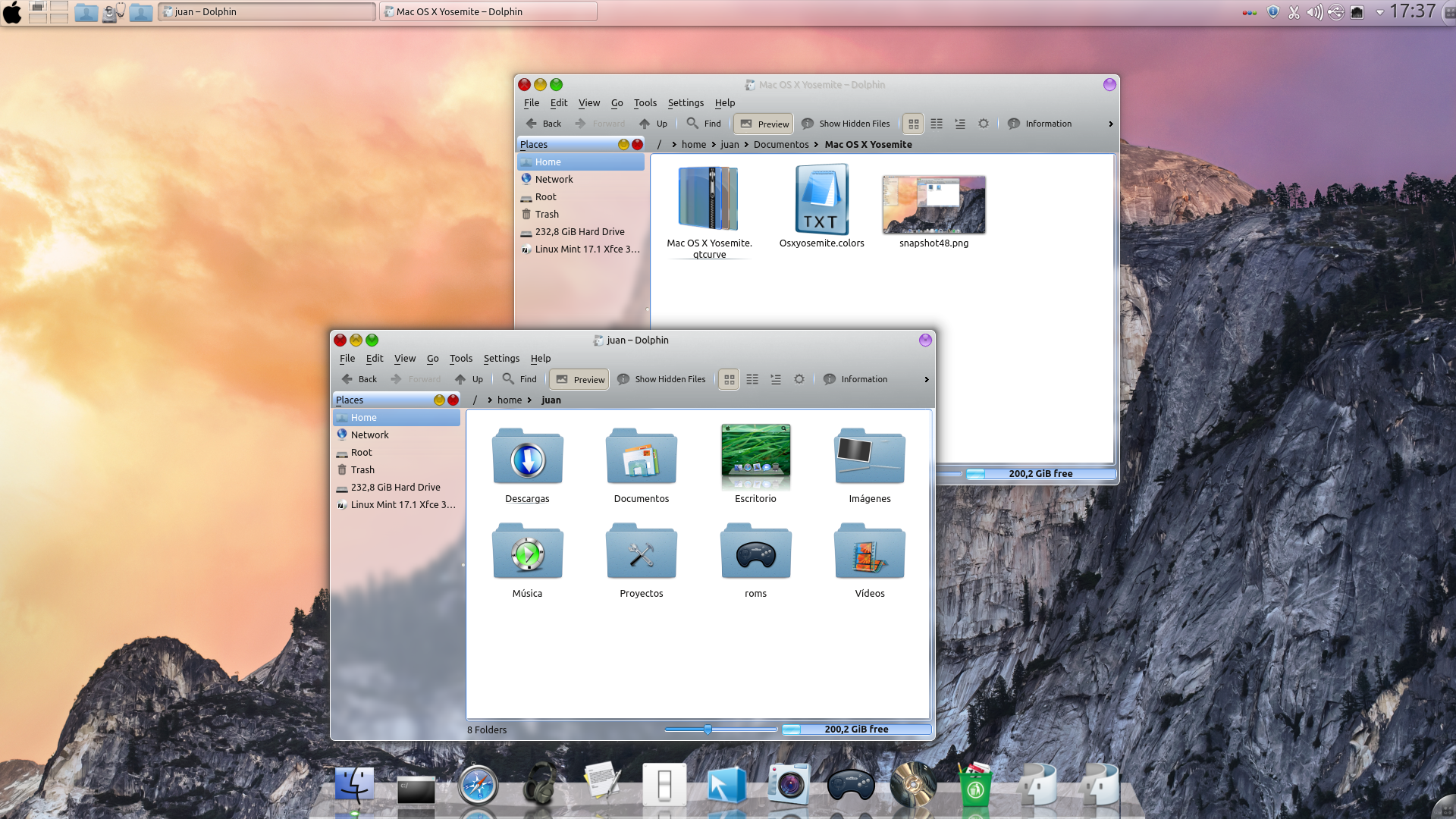
Task: Open Settings menu in Yosemite window
Action: click(x=686, y=103)
